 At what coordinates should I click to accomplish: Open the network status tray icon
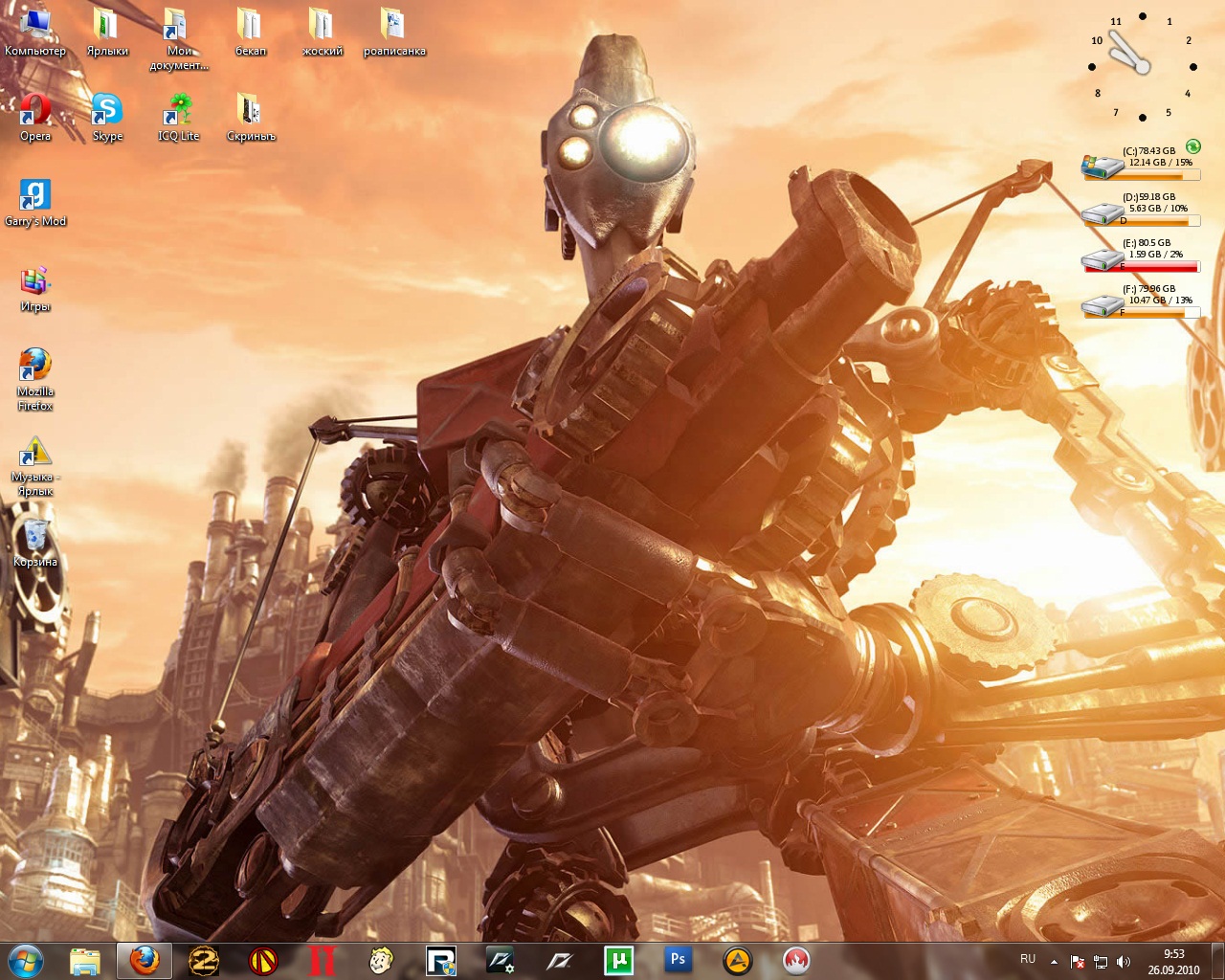pos(1101,962)
